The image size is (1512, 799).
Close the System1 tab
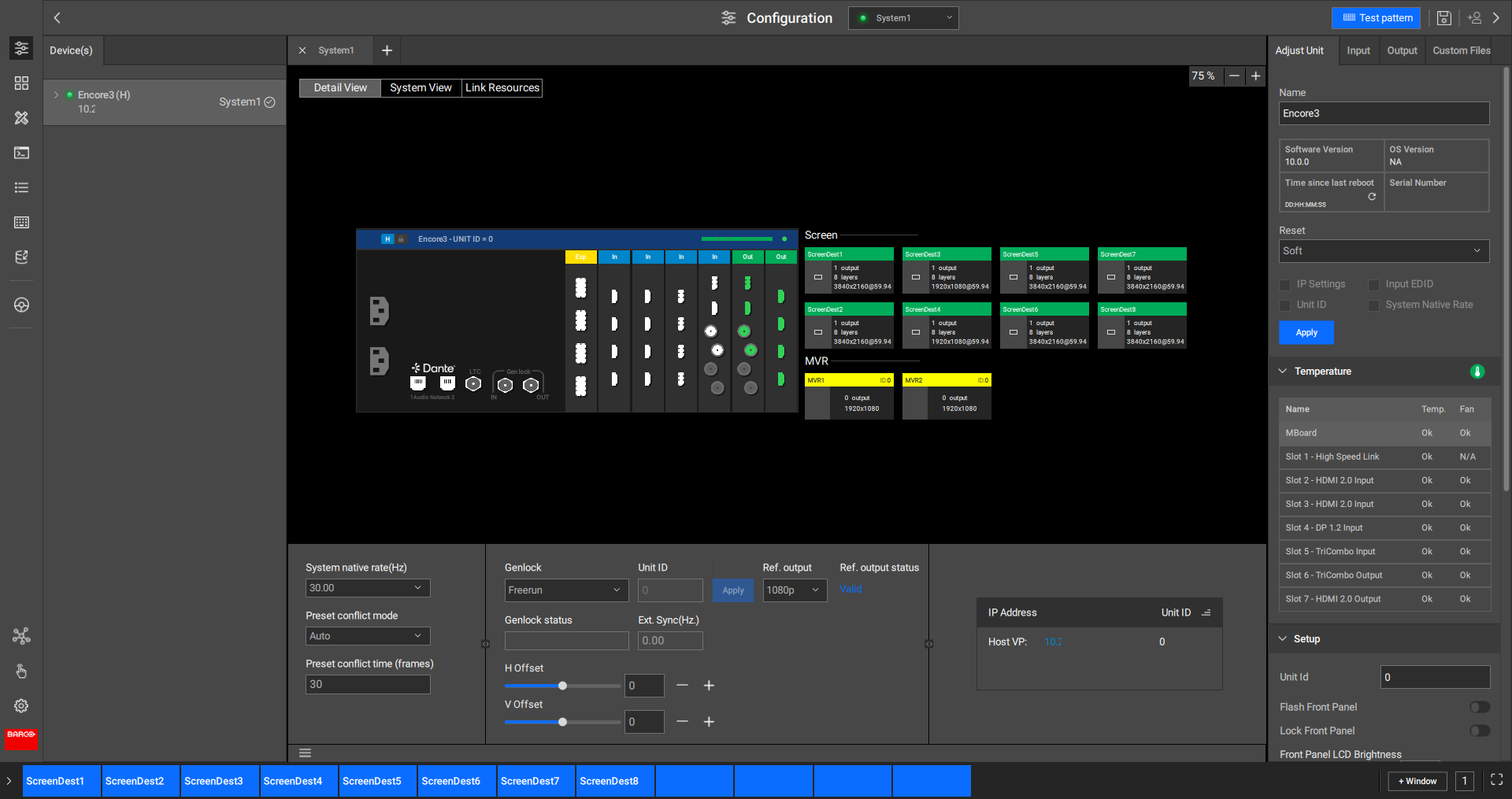(x=302, y=50)
